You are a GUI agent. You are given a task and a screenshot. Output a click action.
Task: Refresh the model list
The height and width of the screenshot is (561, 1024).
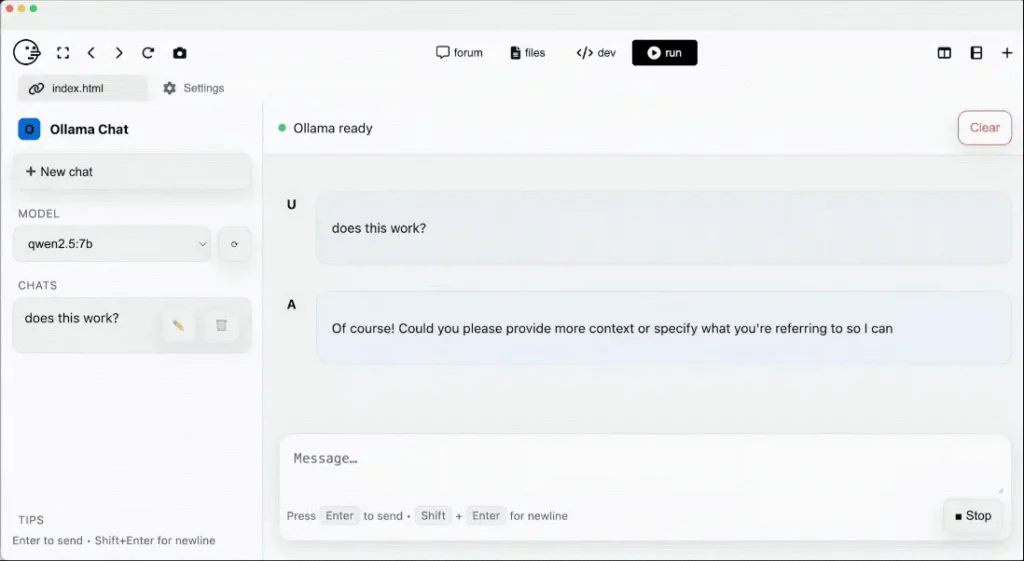(234, 244)
